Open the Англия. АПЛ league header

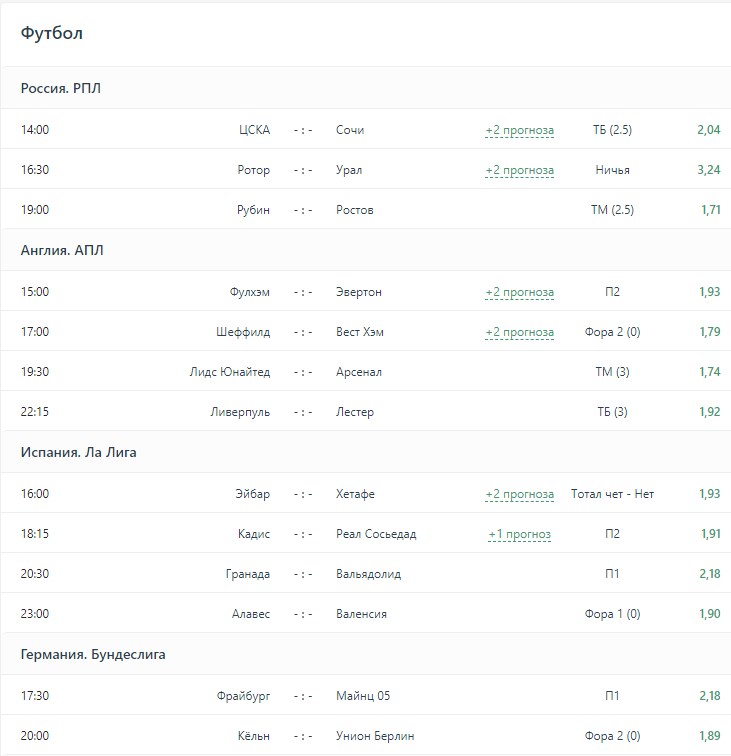(62, 250)
